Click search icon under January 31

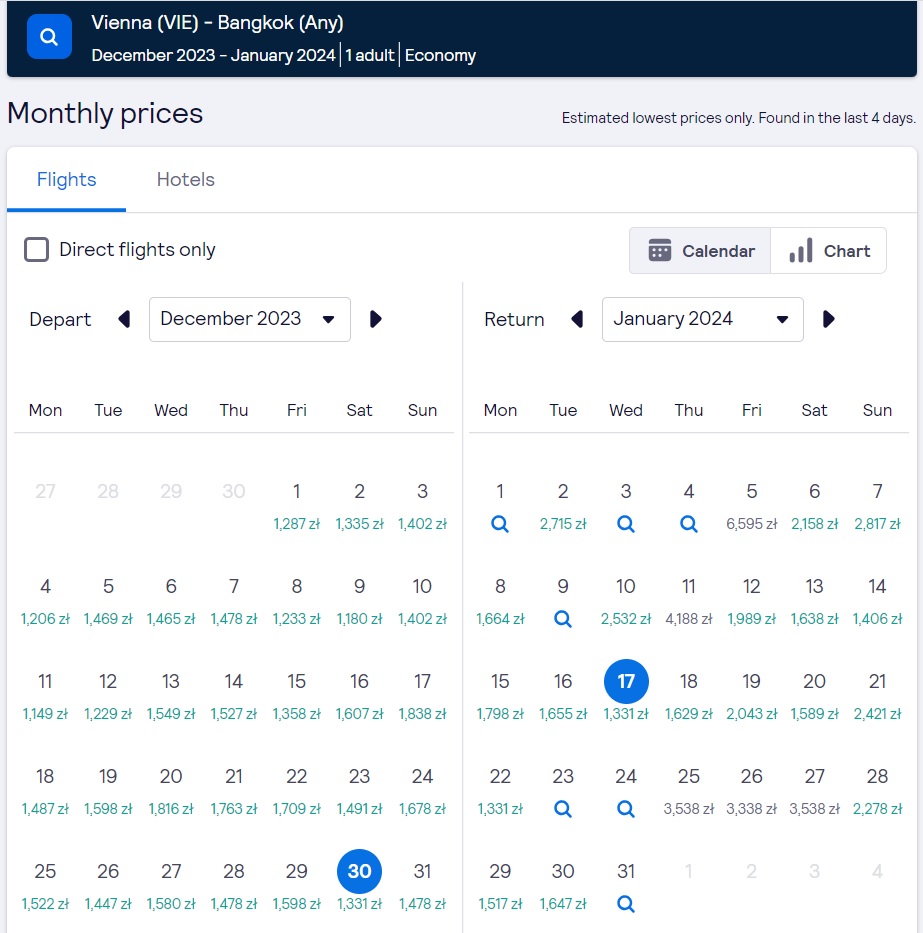click(625, 904)
